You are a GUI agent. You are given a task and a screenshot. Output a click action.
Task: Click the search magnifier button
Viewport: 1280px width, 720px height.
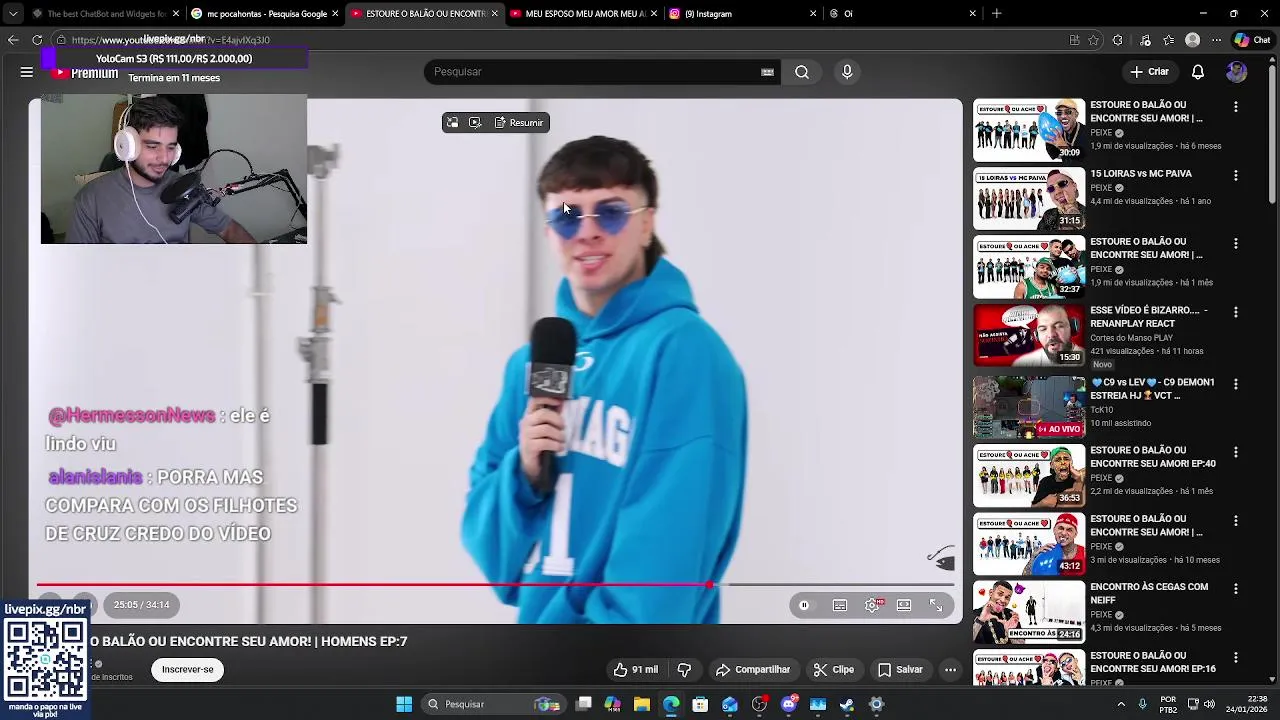pyautogui.click(x=802, y=72)
